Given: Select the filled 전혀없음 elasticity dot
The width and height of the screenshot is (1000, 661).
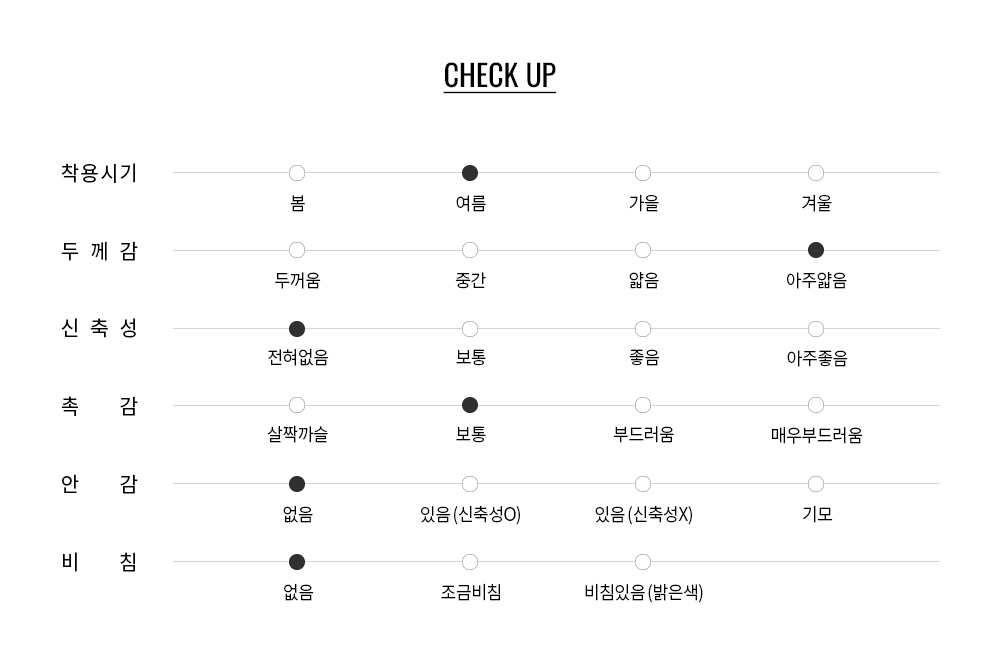Looking at the screenshot, I should pos(297,329).
